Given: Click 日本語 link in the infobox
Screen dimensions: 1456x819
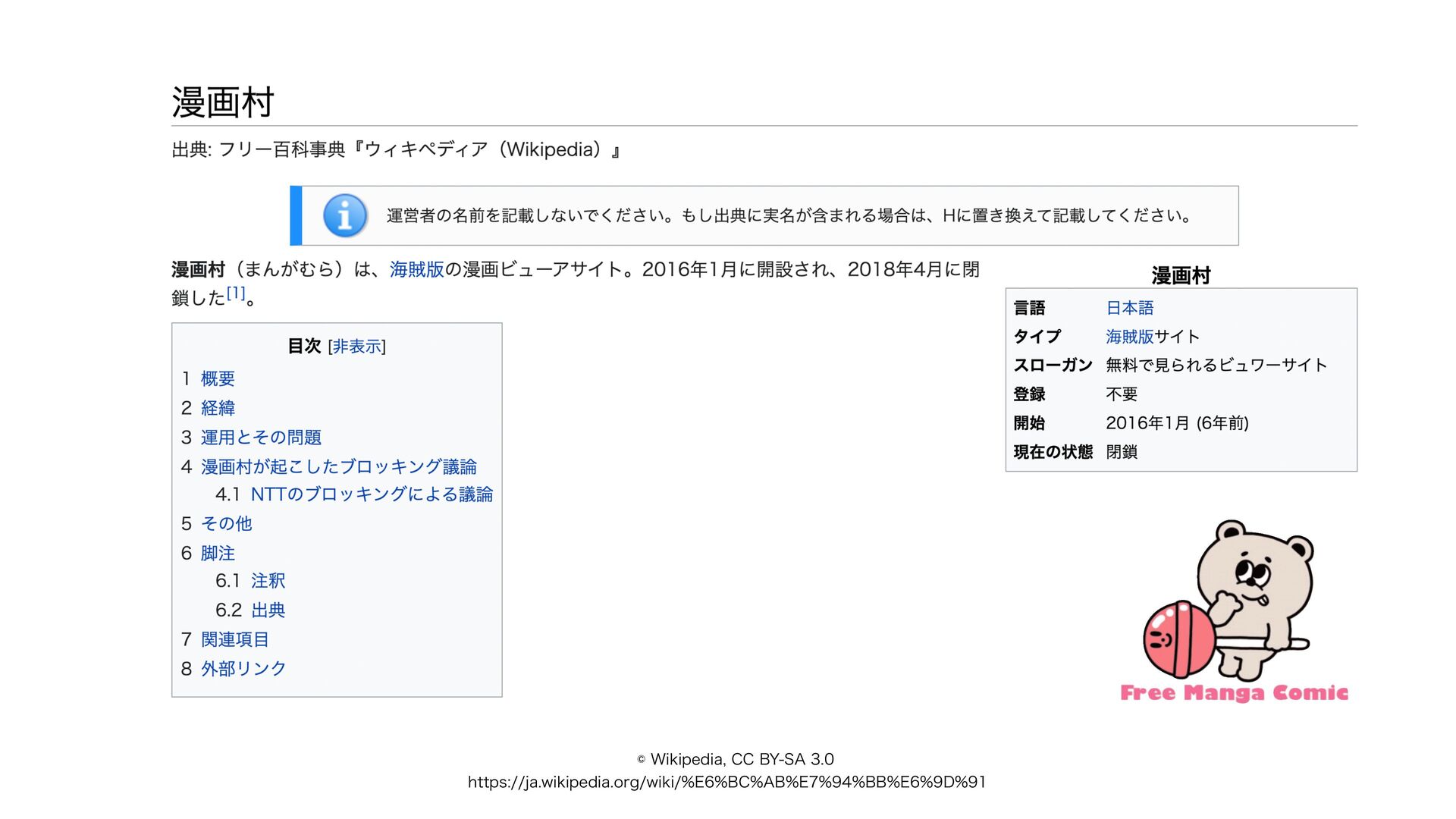Looking at the screenshot, I should [1129, 308].
